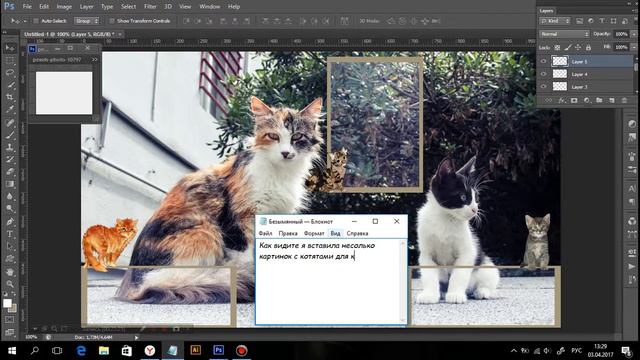Hide Layer 4 using its eye icon

[543, 74]
